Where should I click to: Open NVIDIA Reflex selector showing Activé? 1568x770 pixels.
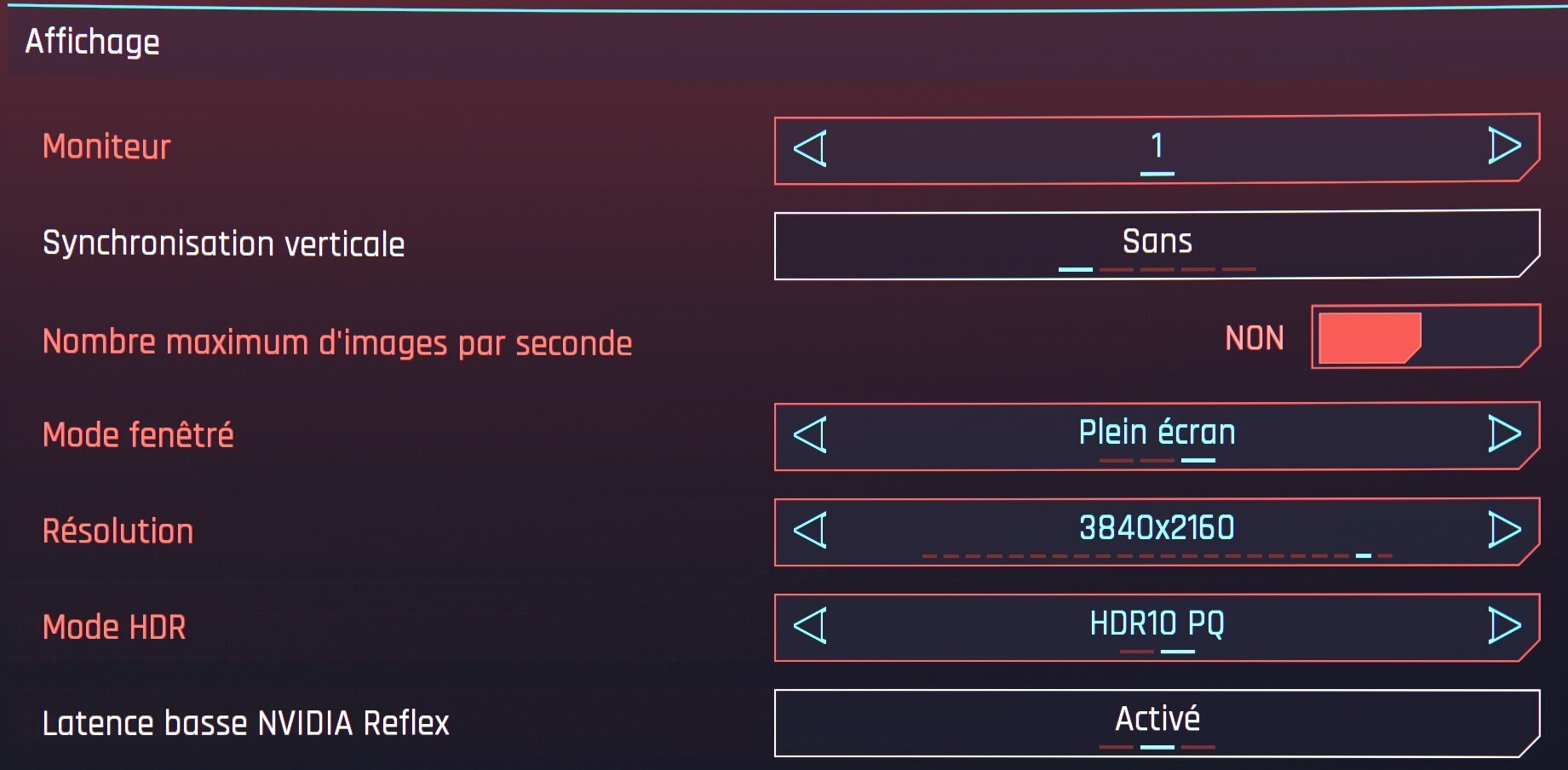pos(1157,722)
